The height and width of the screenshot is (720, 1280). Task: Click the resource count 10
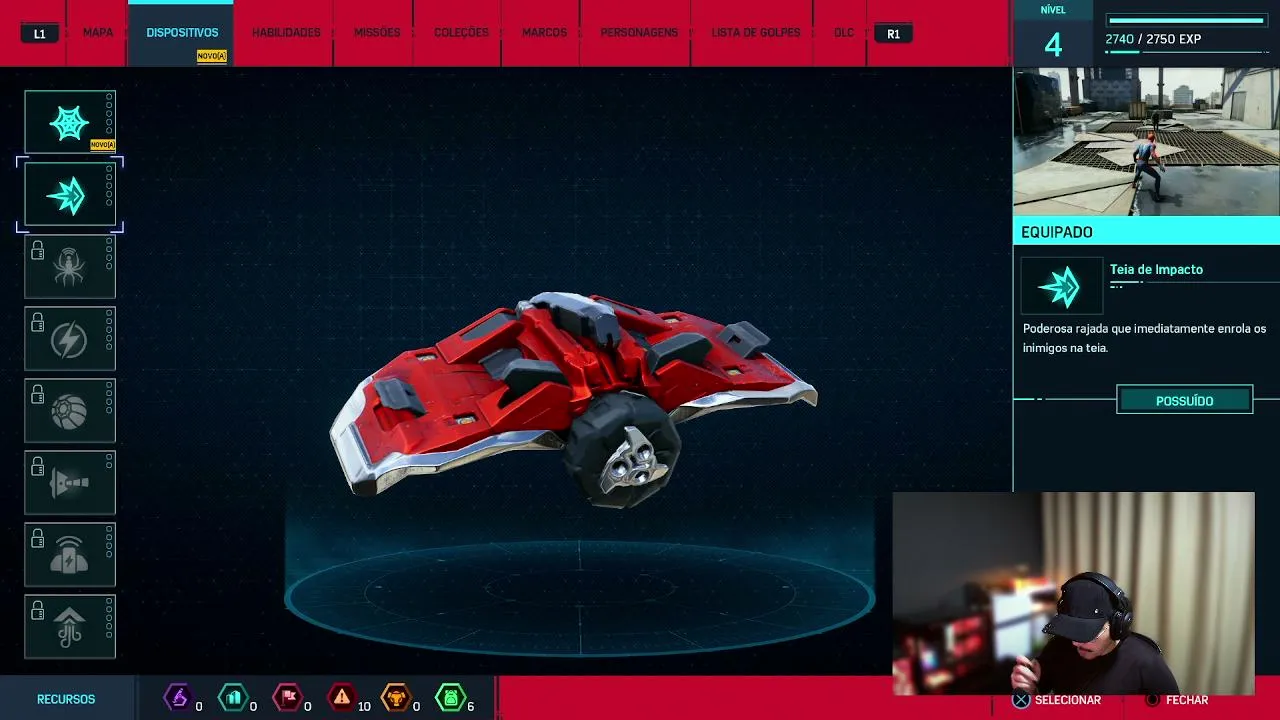pos(364,706)
